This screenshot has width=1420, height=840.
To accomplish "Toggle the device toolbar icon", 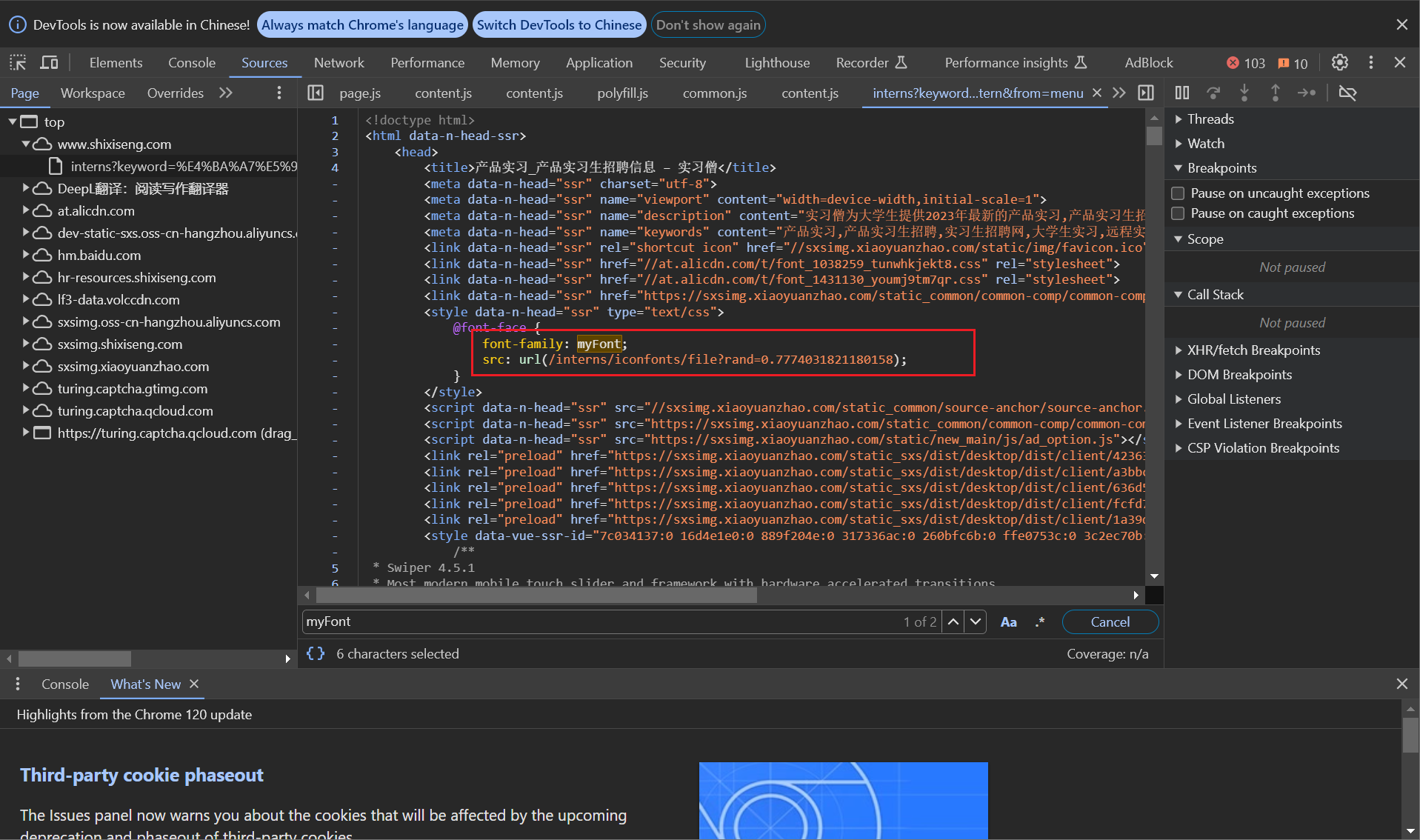I will (49, 63).
